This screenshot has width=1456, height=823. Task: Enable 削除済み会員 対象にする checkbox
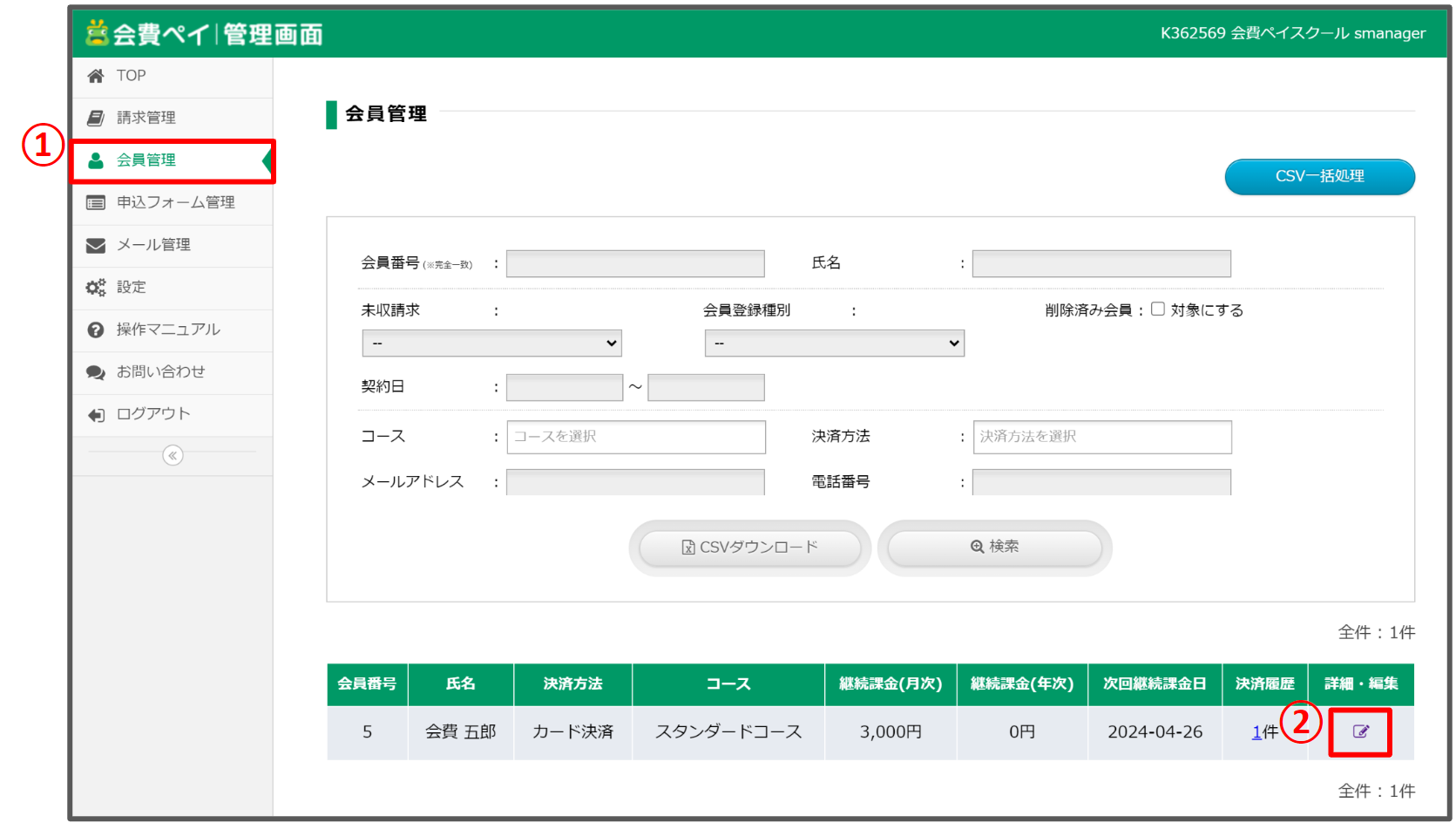1158,309
